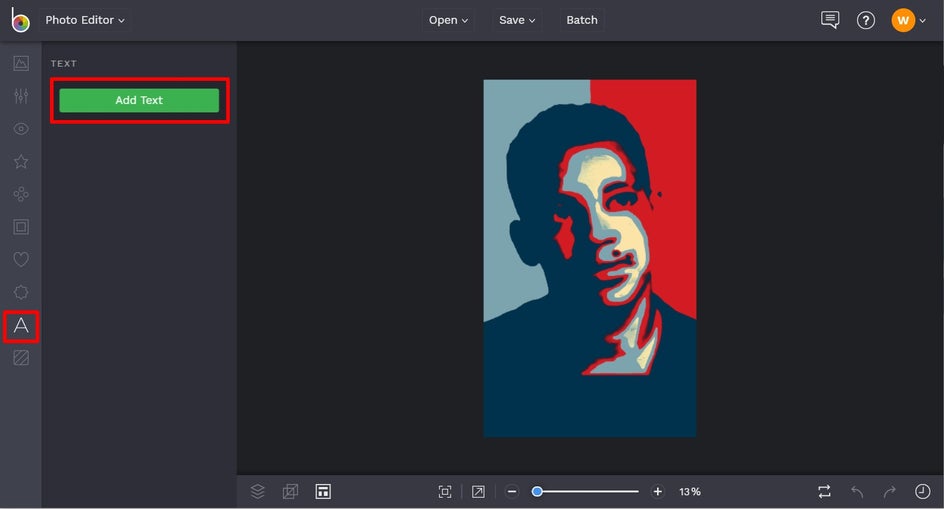944x509 pixels.
Task: Adjust the zoom slider handle
Action: click(x=537, y=492)
